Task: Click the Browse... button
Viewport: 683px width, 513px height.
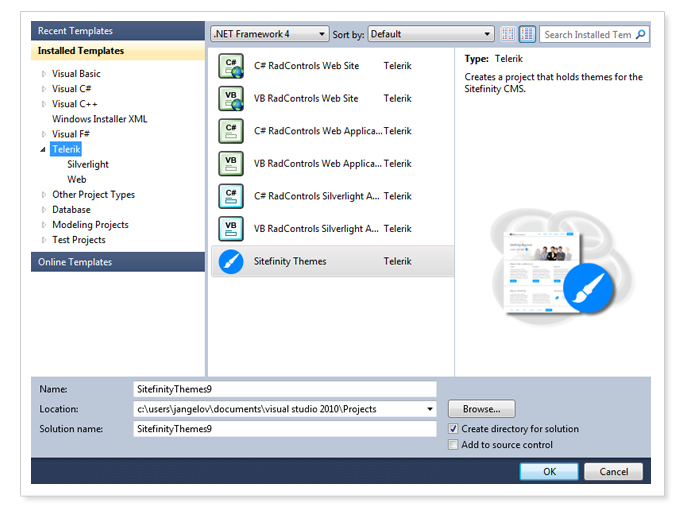Action: click(x=481, y=409)
